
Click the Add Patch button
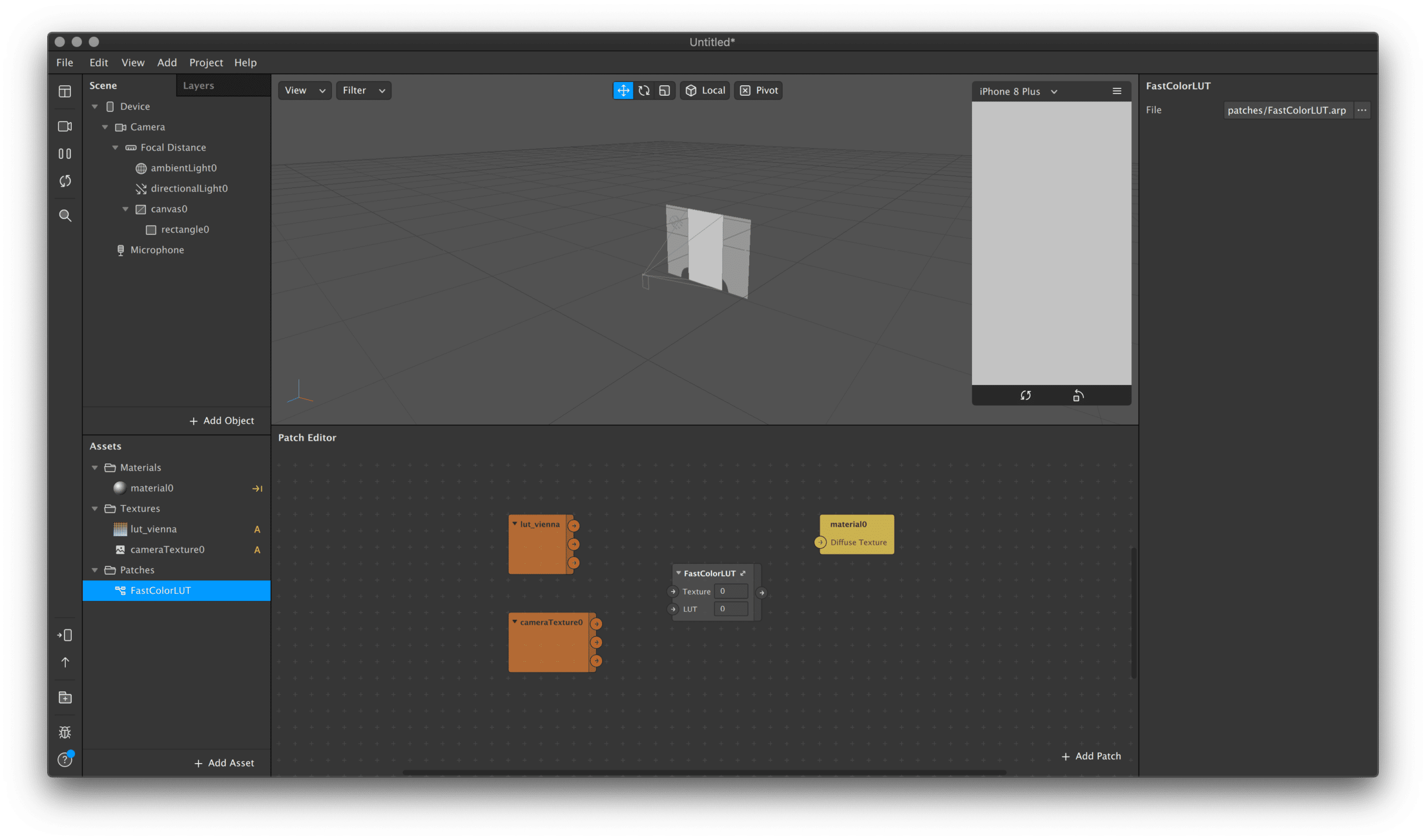pyautogui.click(x=1091, y=756)
